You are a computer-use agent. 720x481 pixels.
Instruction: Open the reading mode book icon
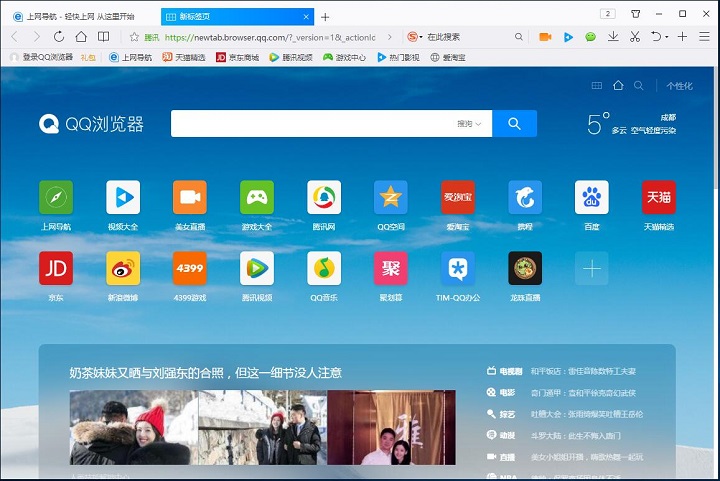[104, 37]
